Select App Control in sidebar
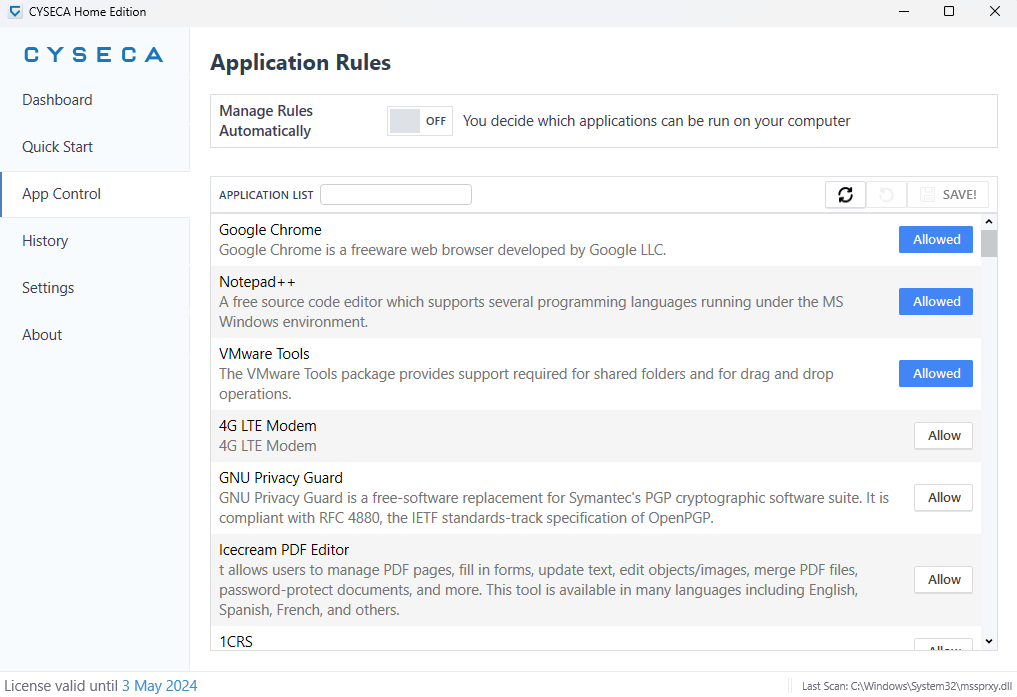Screen dimensions: 1017x697 [95, 194]
